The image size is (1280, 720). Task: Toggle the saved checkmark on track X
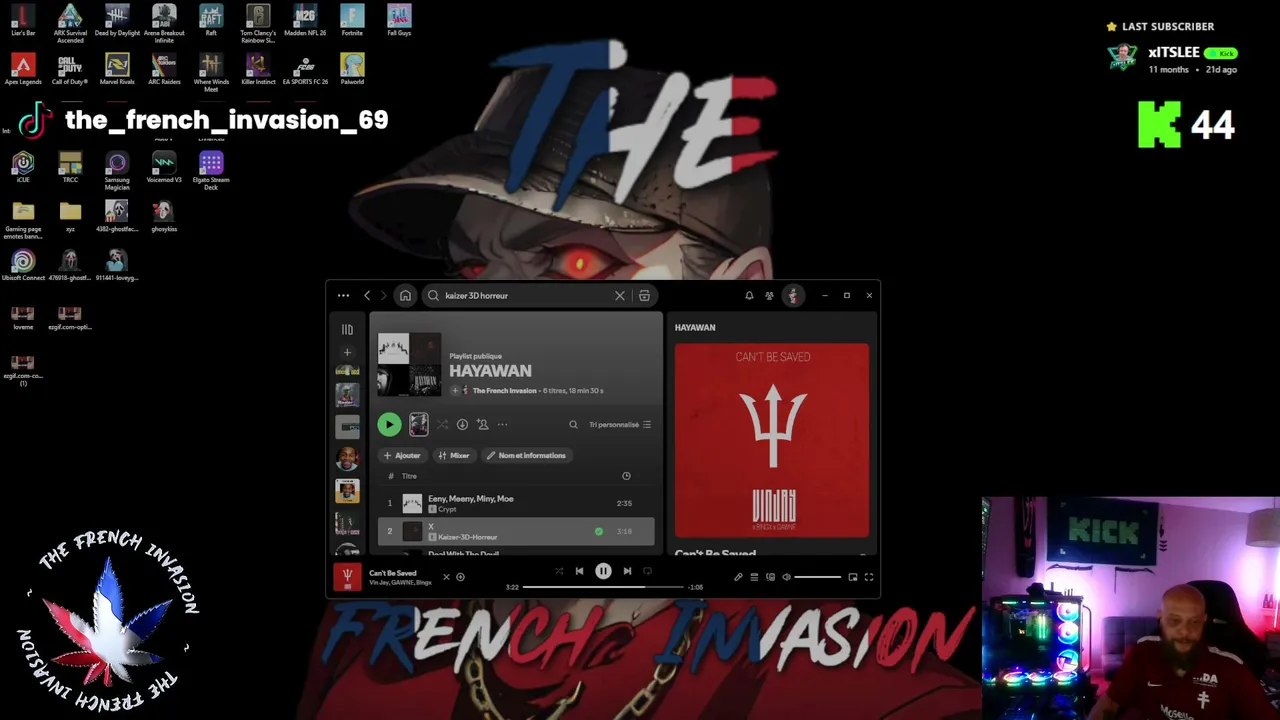tap(599, 531)
